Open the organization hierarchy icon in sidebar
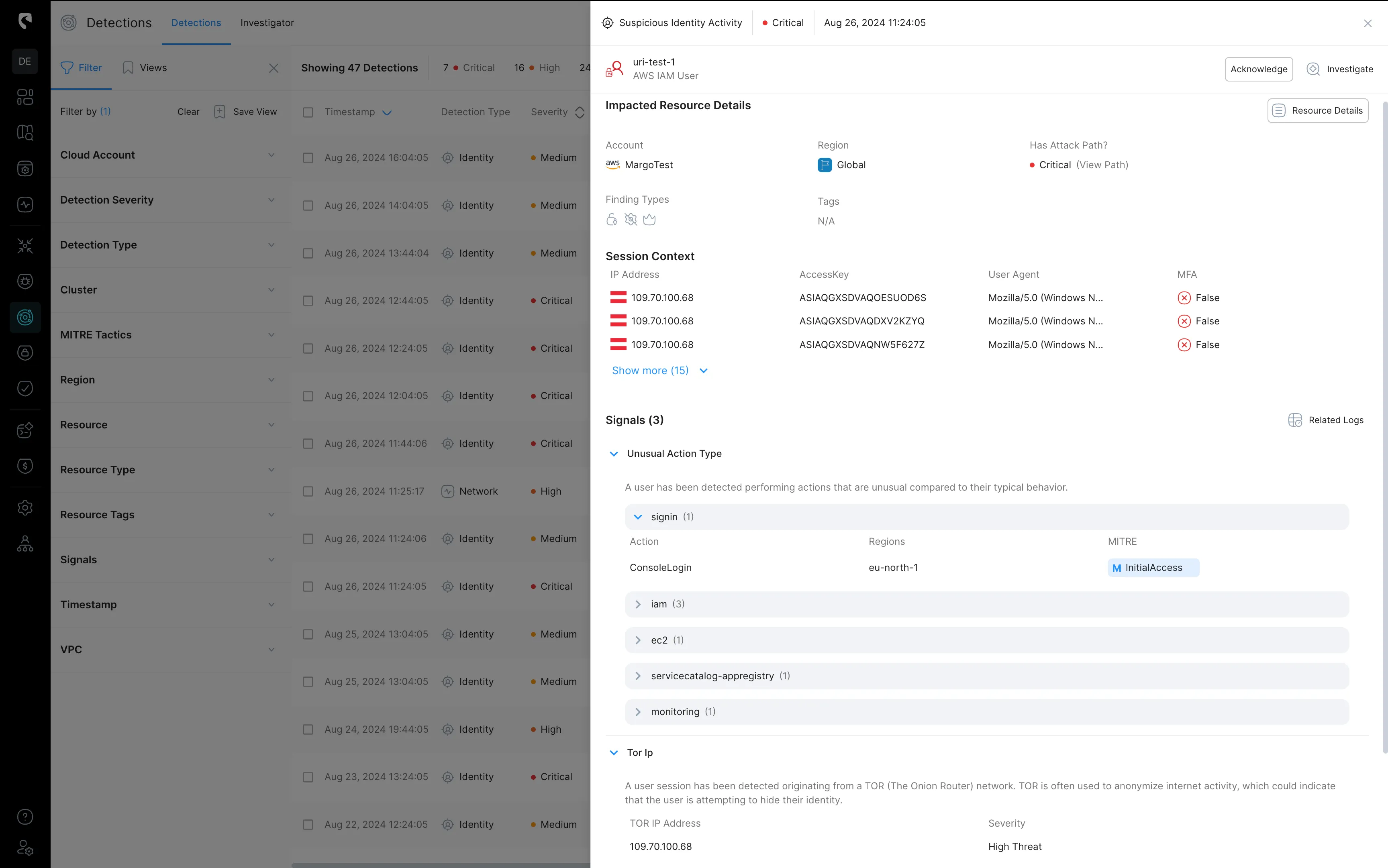 click(24, 544)
